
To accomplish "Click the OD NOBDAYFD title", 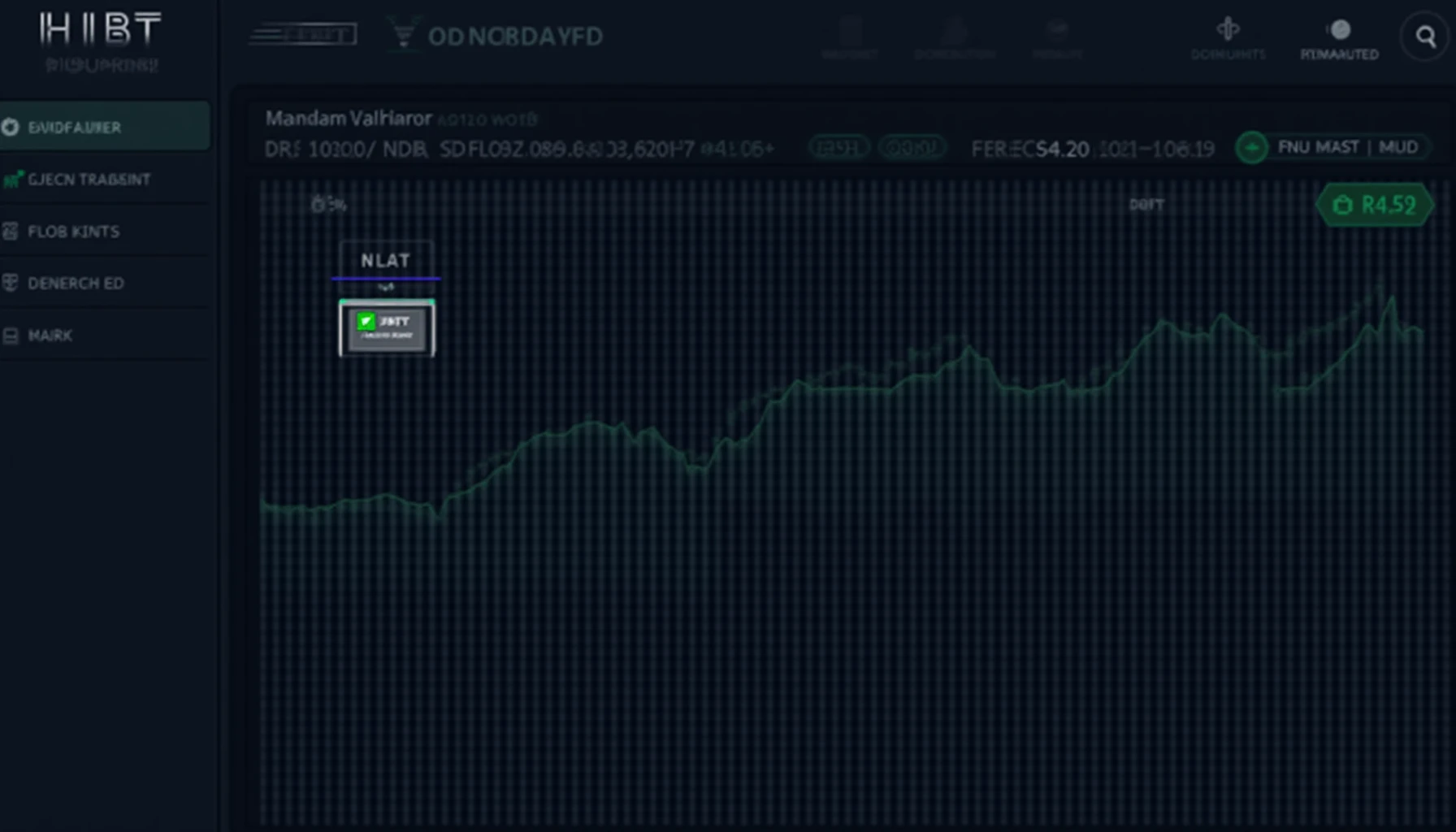I will coord(515,37).
